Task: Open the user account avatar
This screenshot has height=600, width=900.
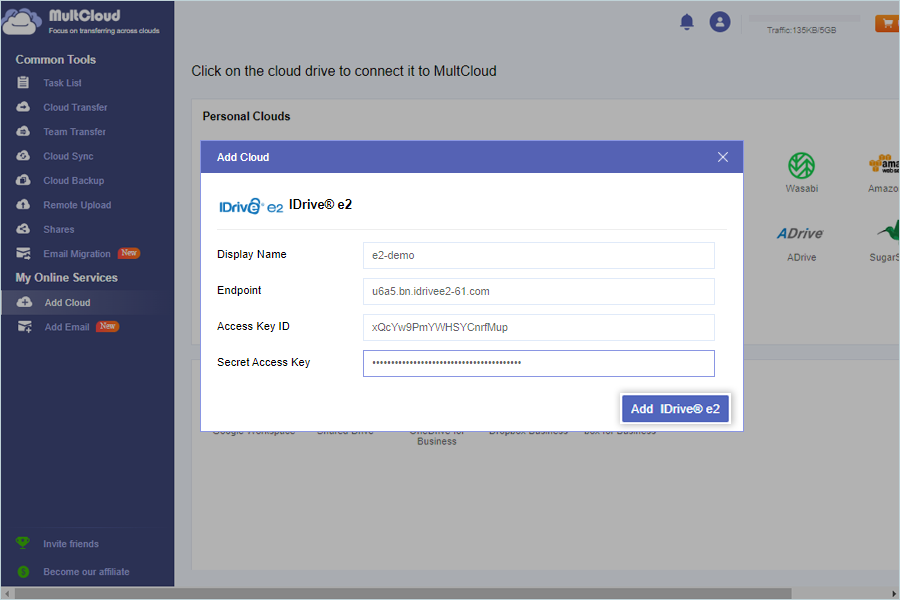Action: [x=720, y=22]
